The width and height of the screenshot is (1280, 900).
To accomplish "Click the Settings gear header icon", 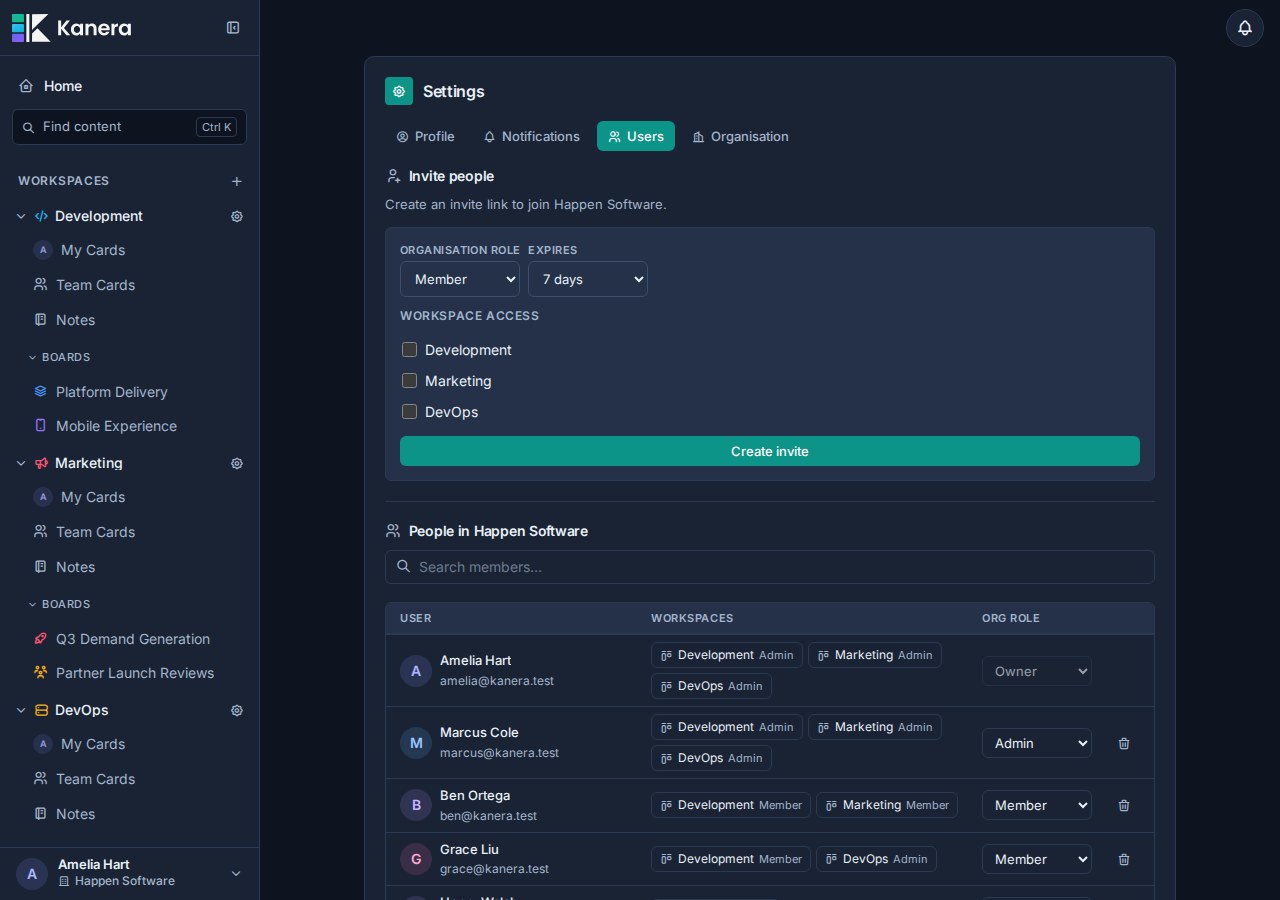I will click(399, 91).
